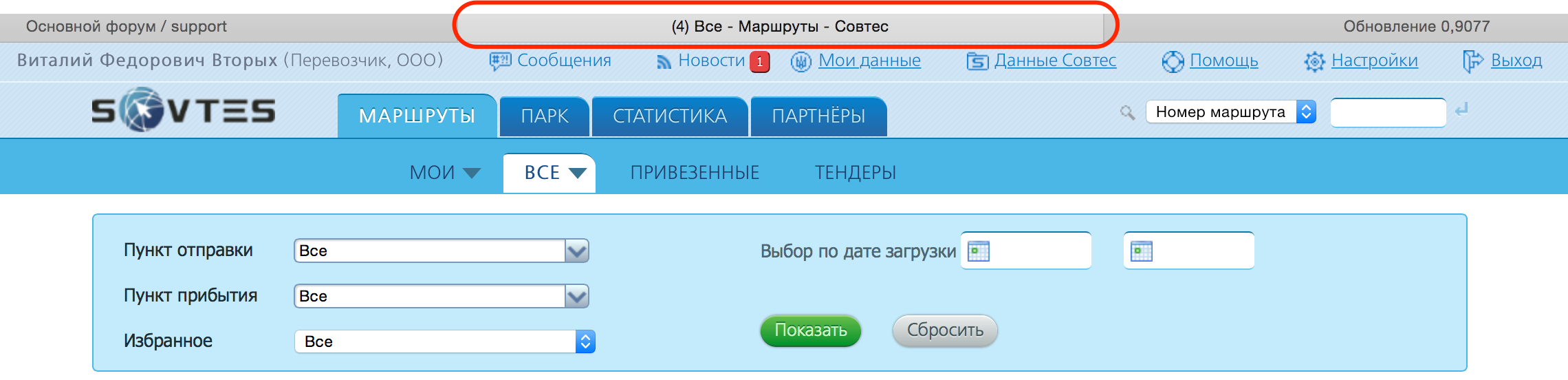Open the Настройки link

pyautogui.click(x=1375, y=61)
